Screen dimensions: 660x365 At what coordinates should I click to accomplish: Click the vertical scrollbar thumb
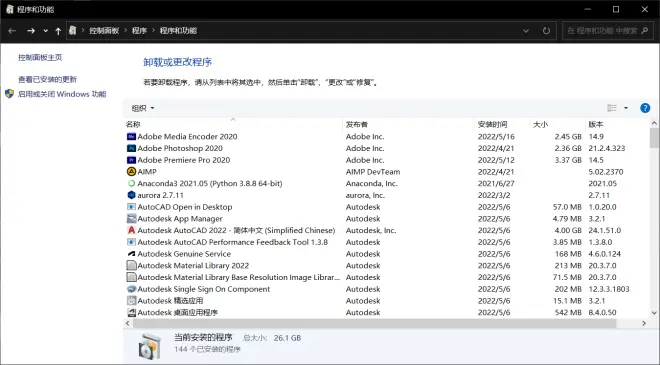coord(654,138)
